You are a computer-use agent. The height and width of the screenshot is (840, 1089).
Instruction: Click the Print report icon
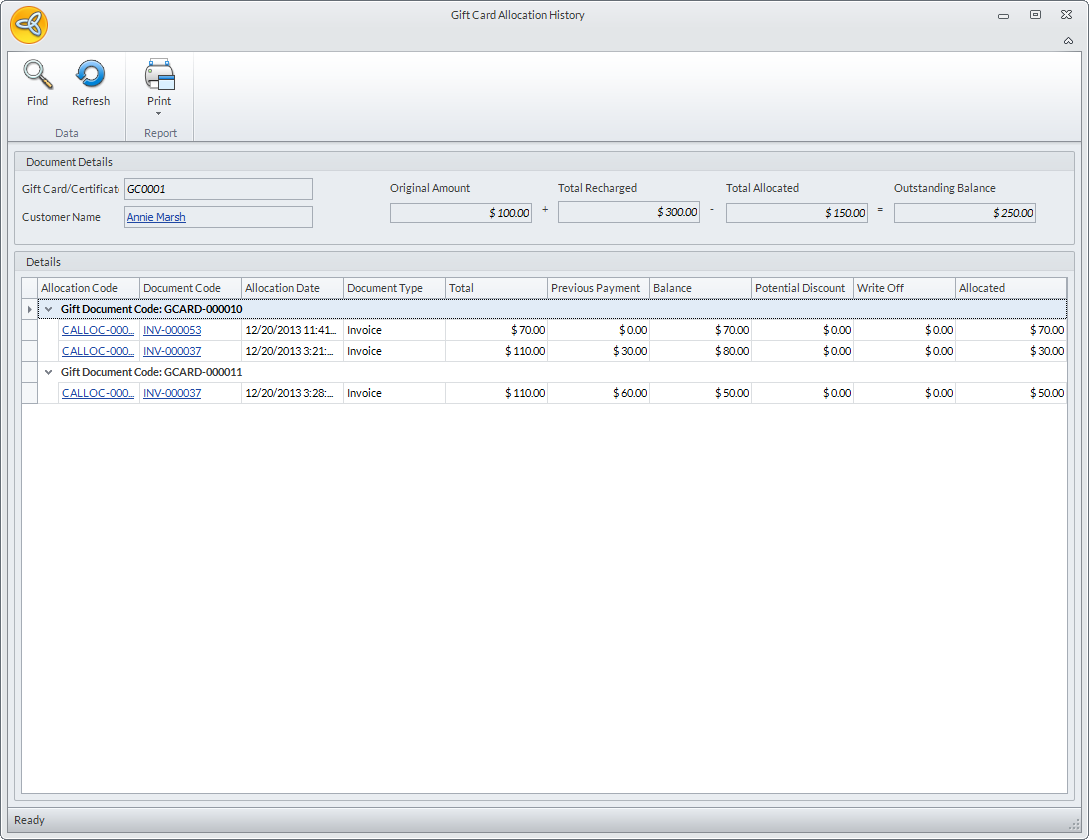click(x=159, y=75)
